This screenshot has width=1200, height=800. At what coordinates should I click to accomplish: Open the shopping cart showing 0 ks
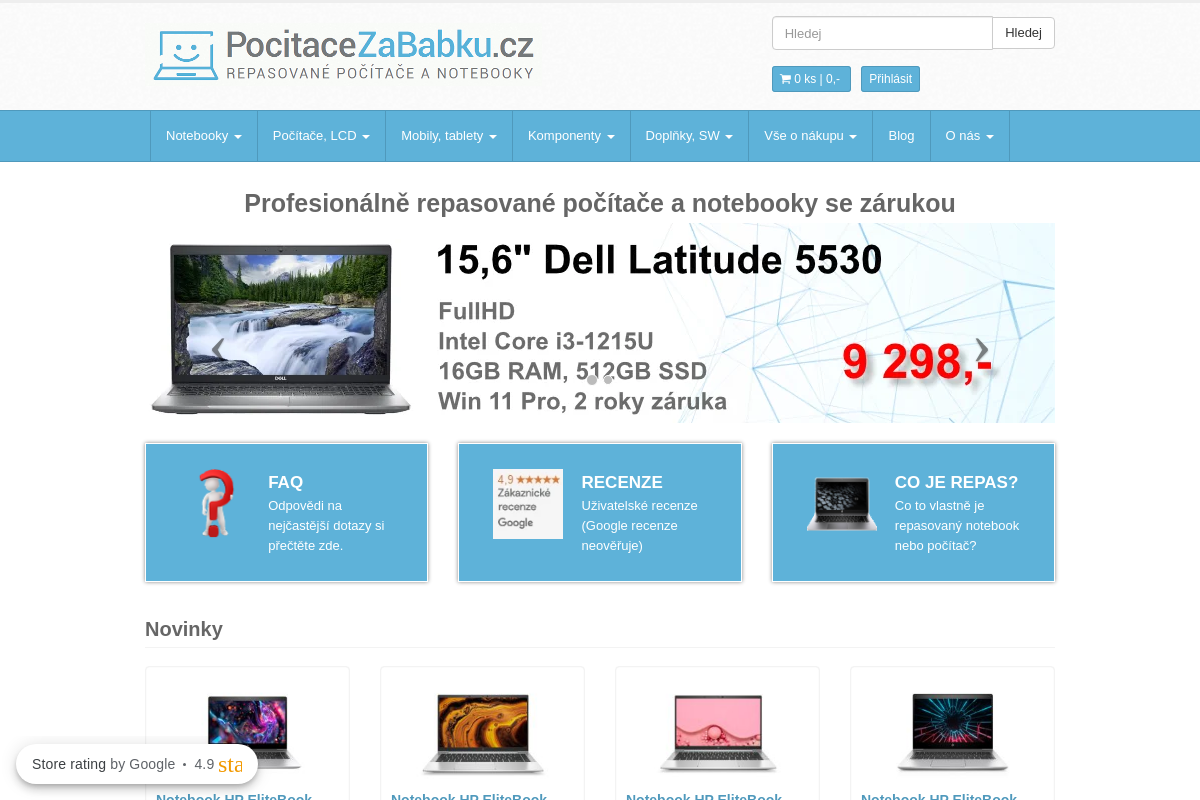coord(811,79)
